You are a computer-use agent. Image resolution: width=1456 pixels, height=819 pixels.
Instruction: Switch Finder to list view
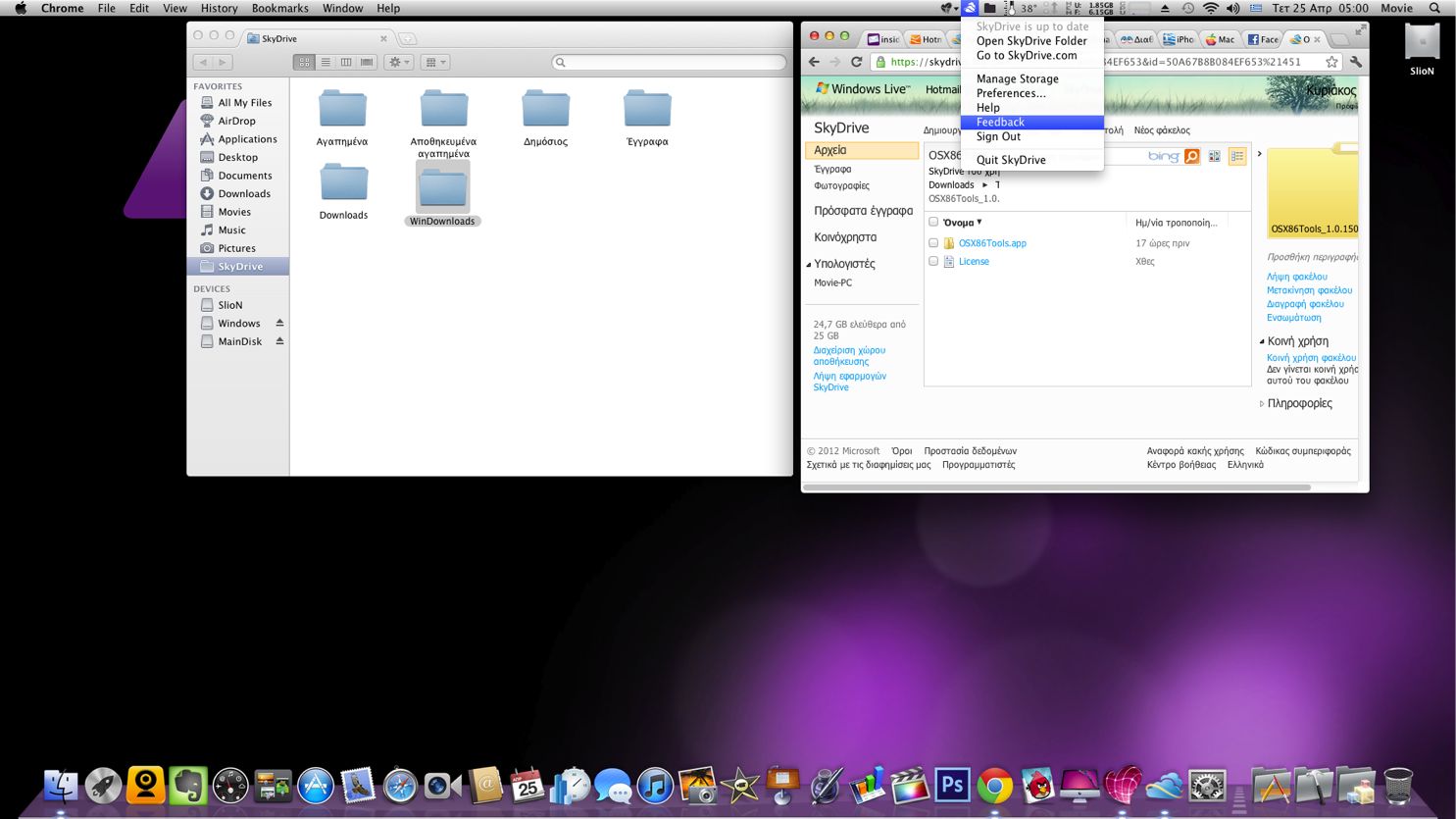[326, 62]
